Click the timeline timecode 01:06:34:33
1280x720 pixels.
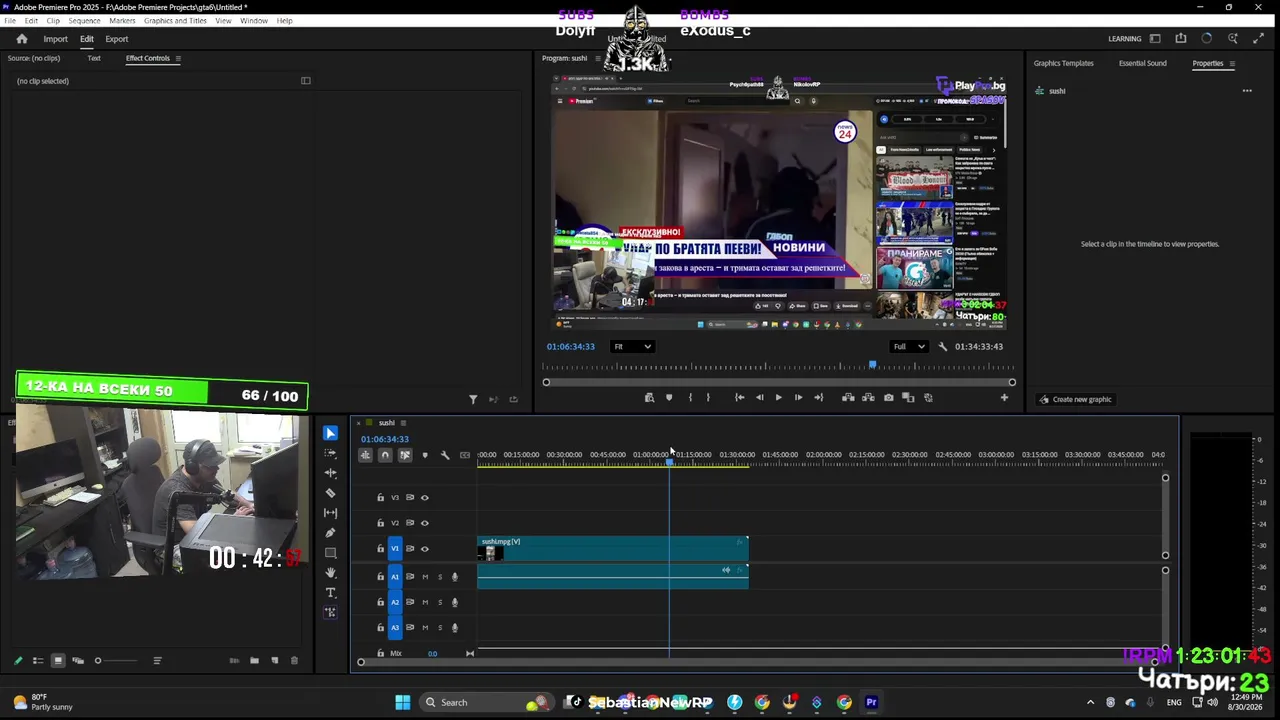coord(385,439)
